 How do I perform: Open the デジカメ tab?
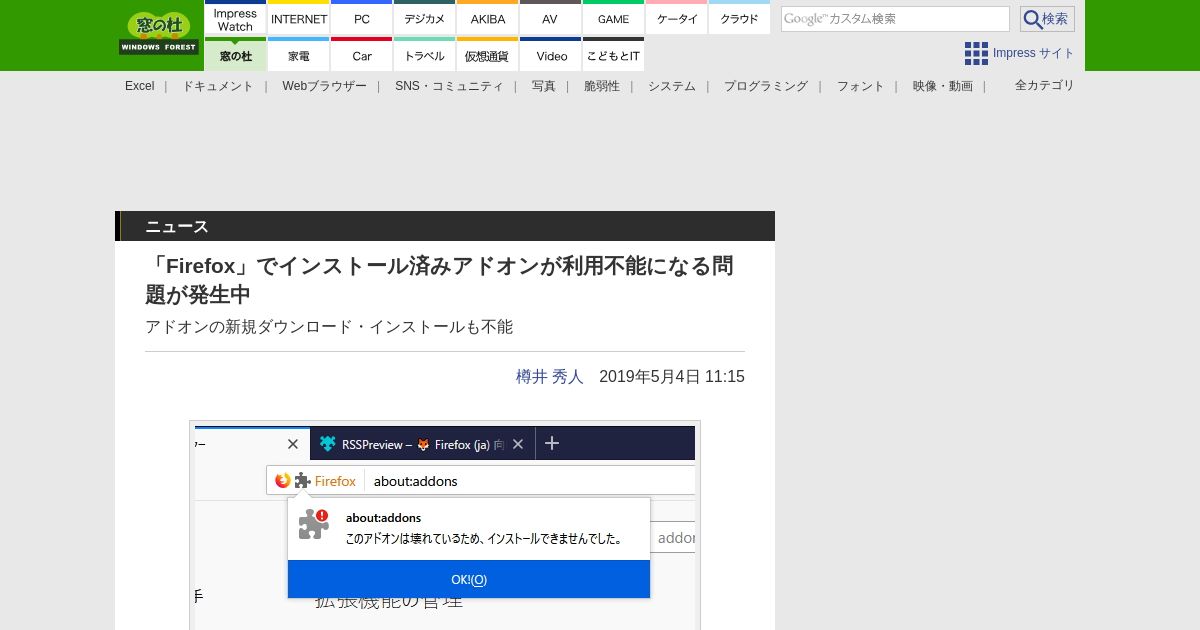click(x=425, y=19)
